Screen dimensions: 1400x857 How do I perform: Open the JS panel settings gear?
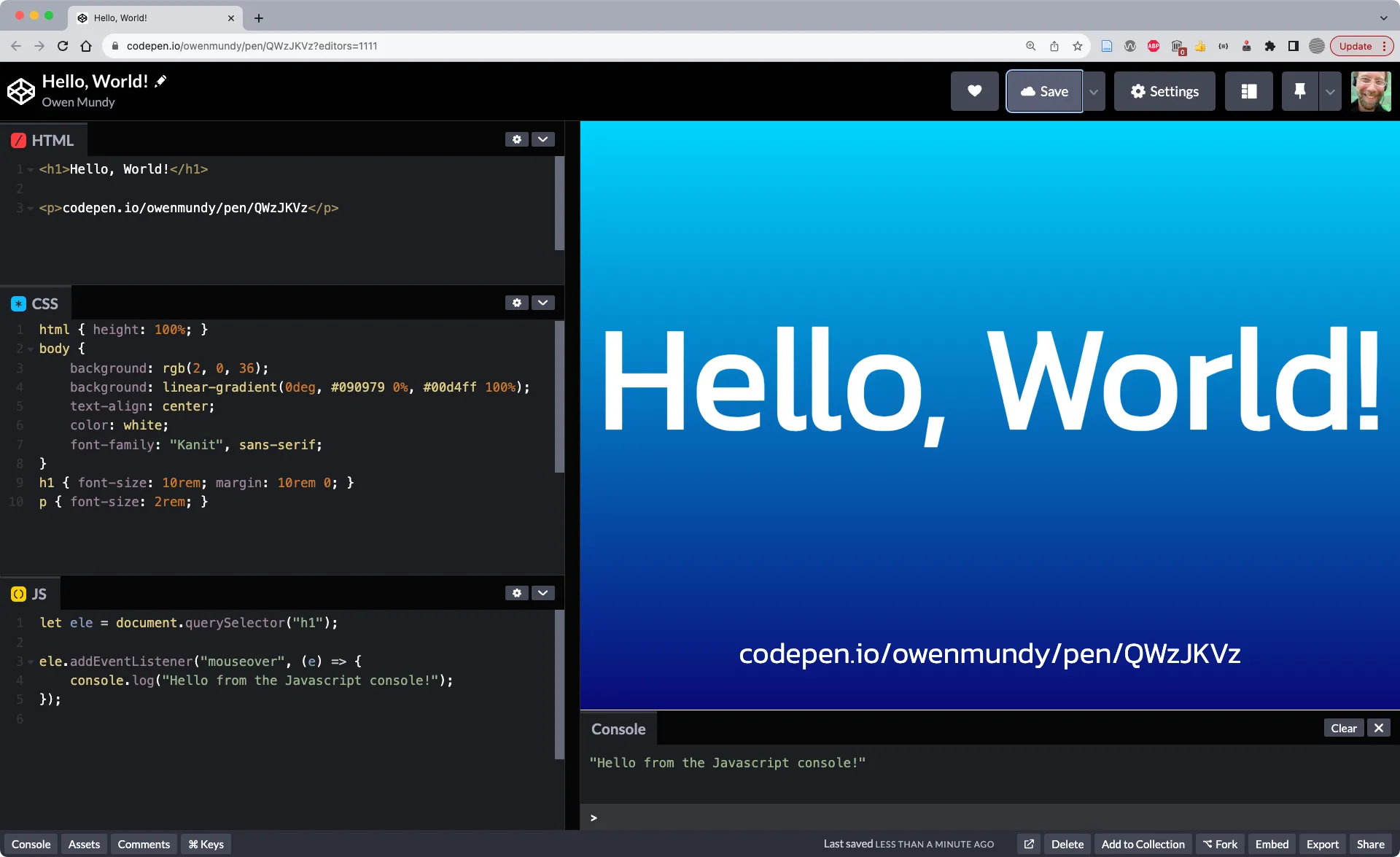[x=516, y=592]
